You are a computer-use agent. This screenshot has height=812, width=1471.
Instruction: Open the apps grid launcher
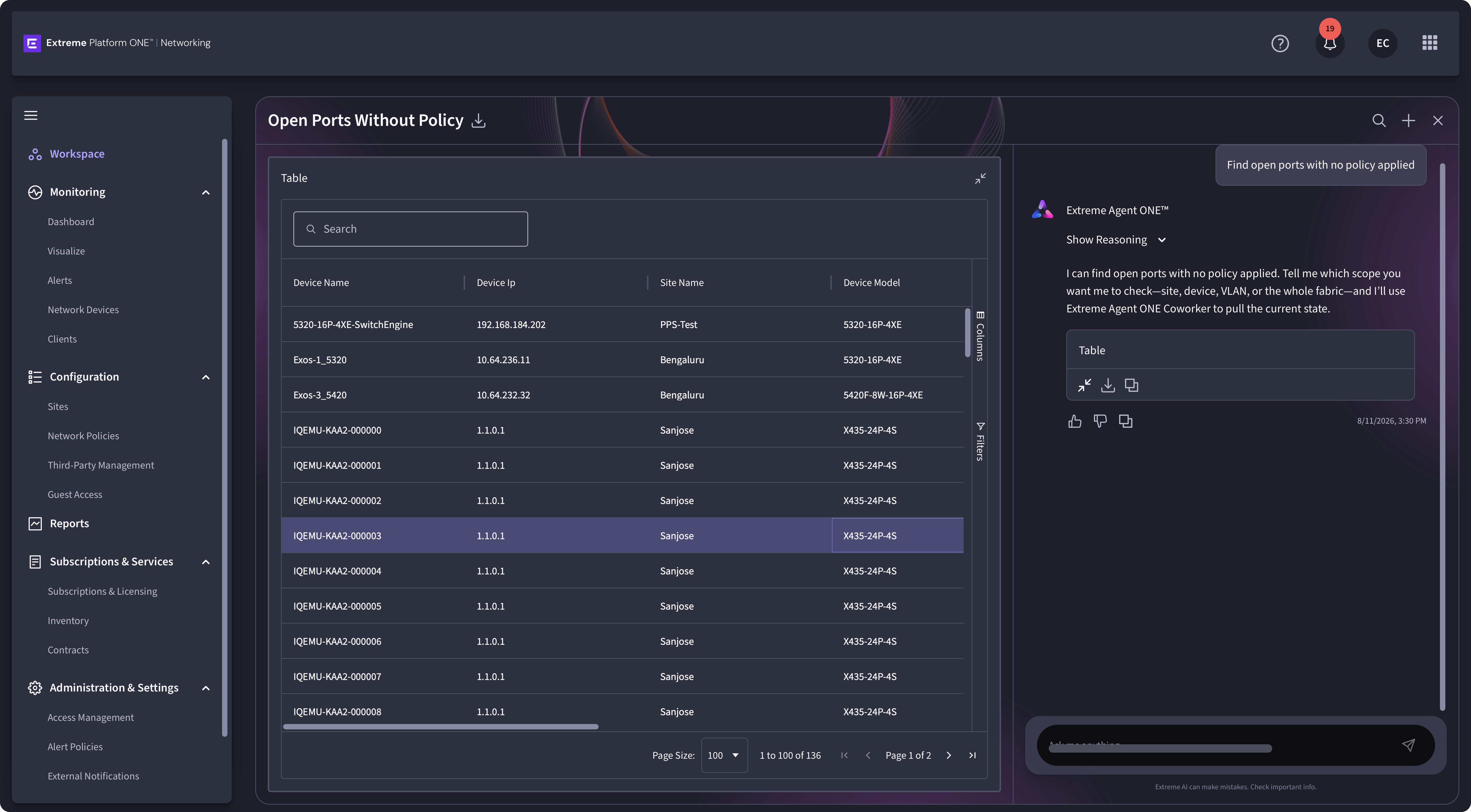[x=1429, y=43]
